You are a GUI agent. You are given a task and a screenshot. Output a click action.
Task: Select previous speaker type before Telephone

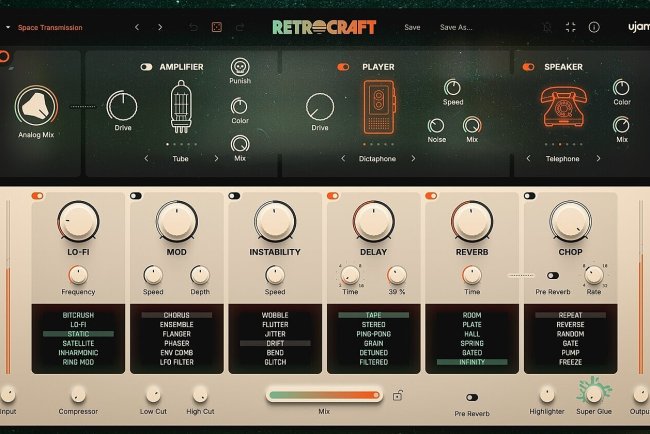(x=528, y=158)
